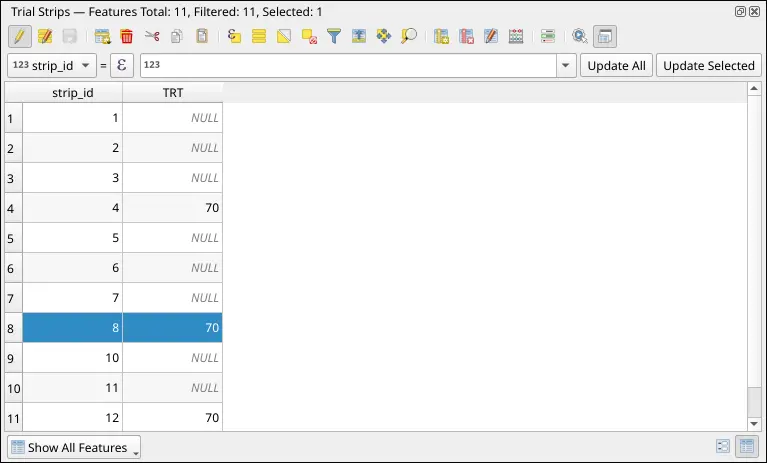
Task: Delete selected features with trash icon
Action: (x=126, y=37)
